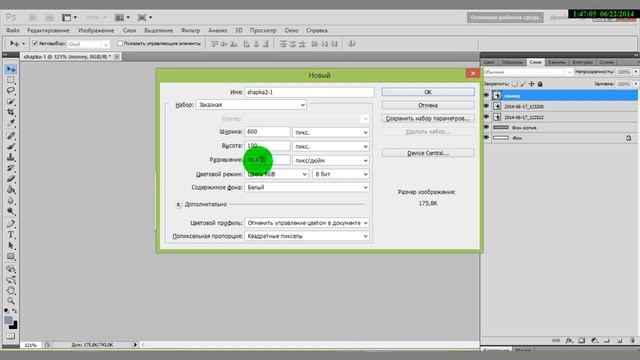Screen dimensions: 640x360
Task: Select the Clone Stamp tool
Action: (11, 157)
